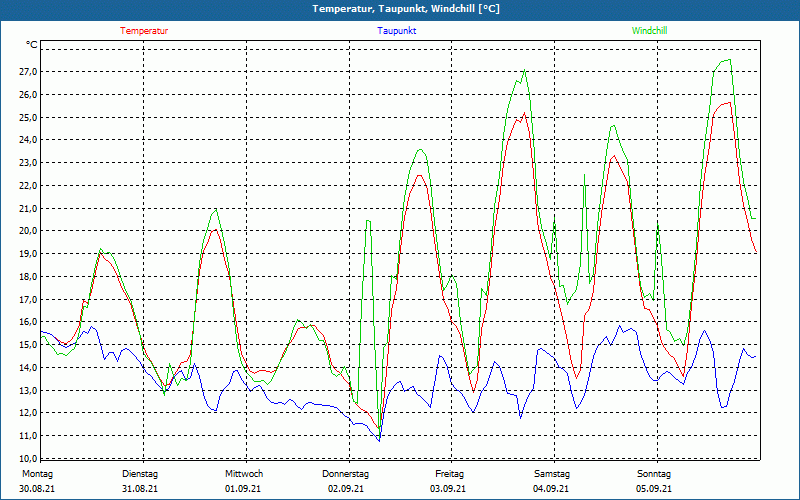This screenshot has width=800, height=500.
Task: Click the Dienstag day label
Action: click(x=140, y=474)
